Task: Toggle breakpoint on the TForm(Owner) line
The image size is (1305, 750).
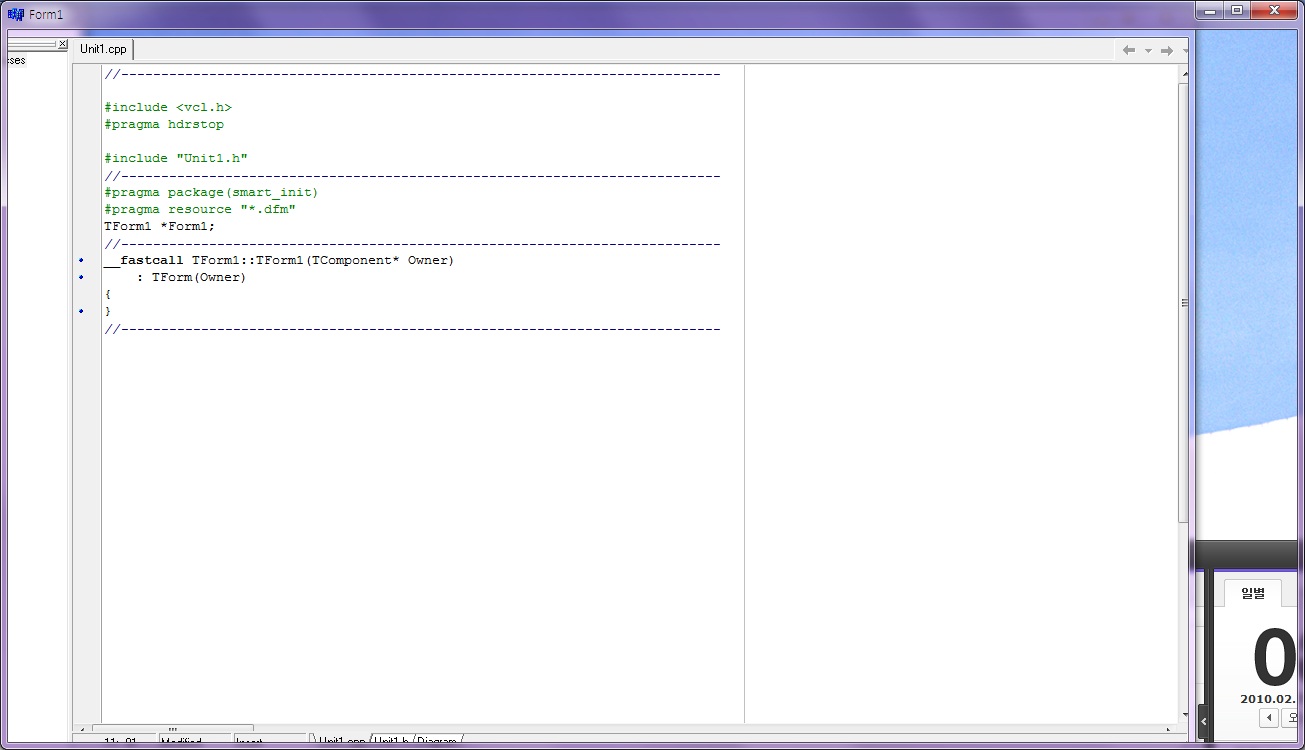Action: pyautogui.click(x=82, y=278)
